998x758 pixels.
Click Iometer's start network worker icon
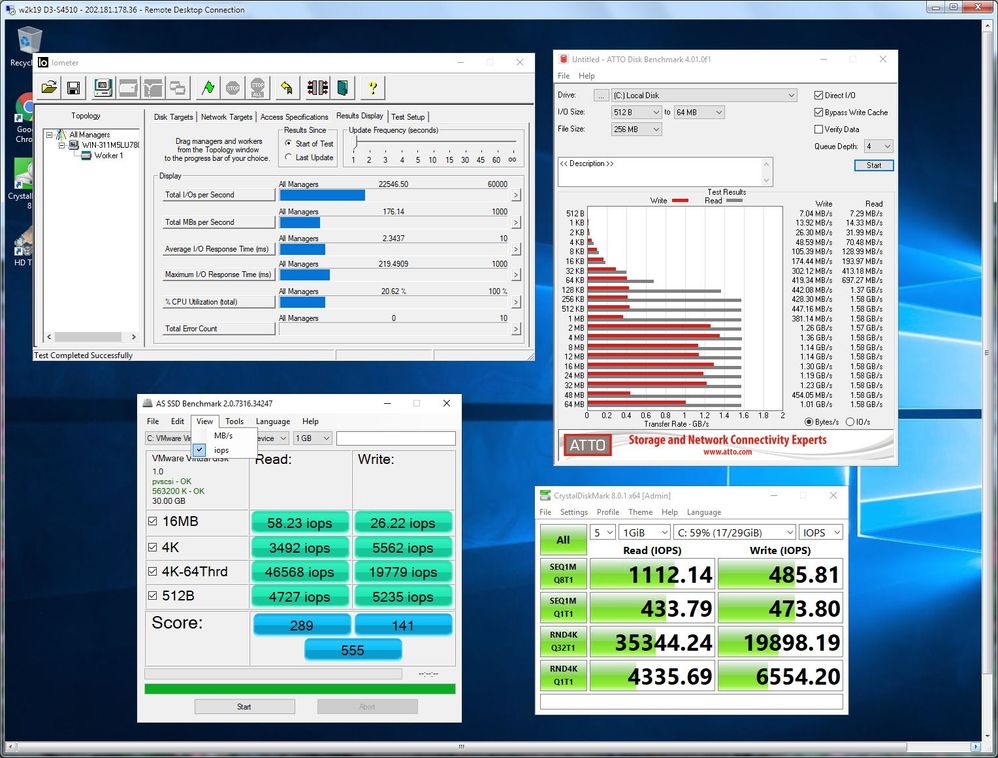[153, 88]
